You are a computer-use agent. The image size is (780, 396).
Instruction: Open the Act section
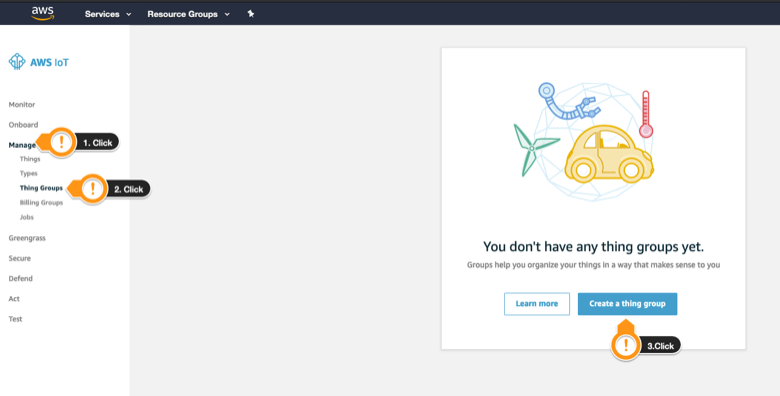[14, 299]
